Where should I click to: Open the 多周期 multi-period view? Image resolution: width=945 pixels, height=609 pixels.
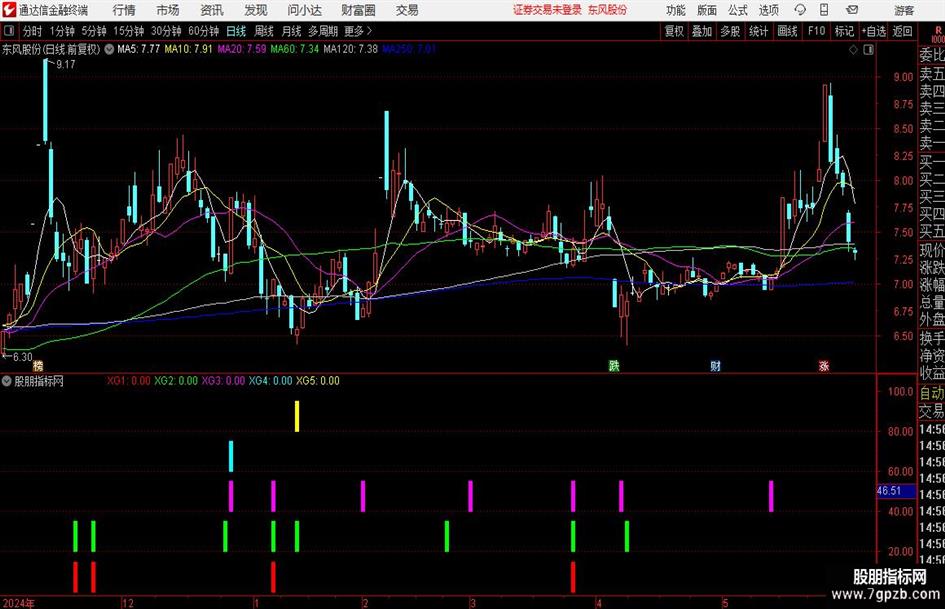[323, 31]
